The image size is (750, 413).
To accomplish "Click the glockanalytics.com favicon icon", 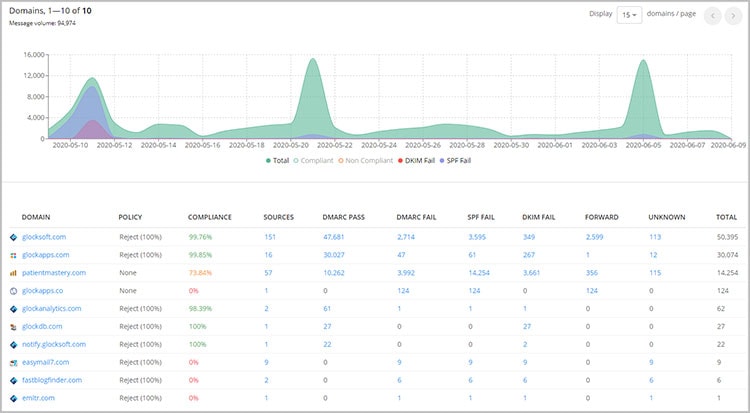I will (13, 309).
